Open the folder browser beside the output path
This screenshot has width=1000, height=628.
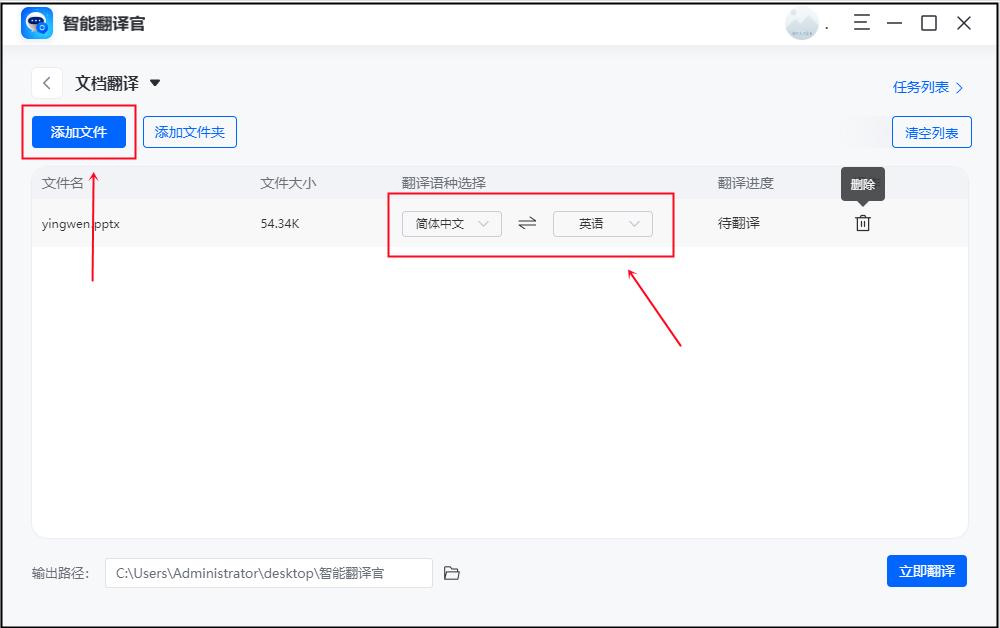452,572
